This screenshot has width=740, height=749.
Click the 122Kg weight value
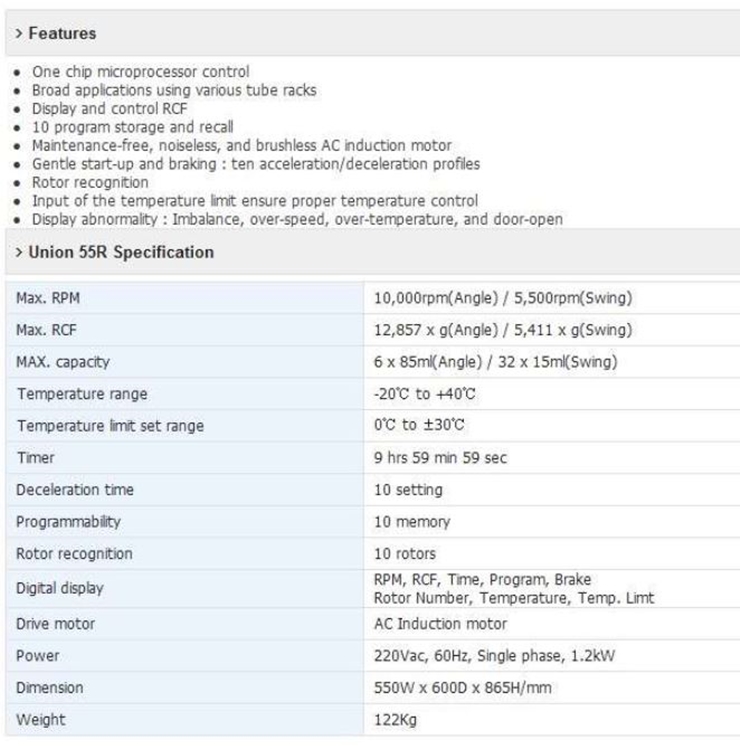click(395, 720)
